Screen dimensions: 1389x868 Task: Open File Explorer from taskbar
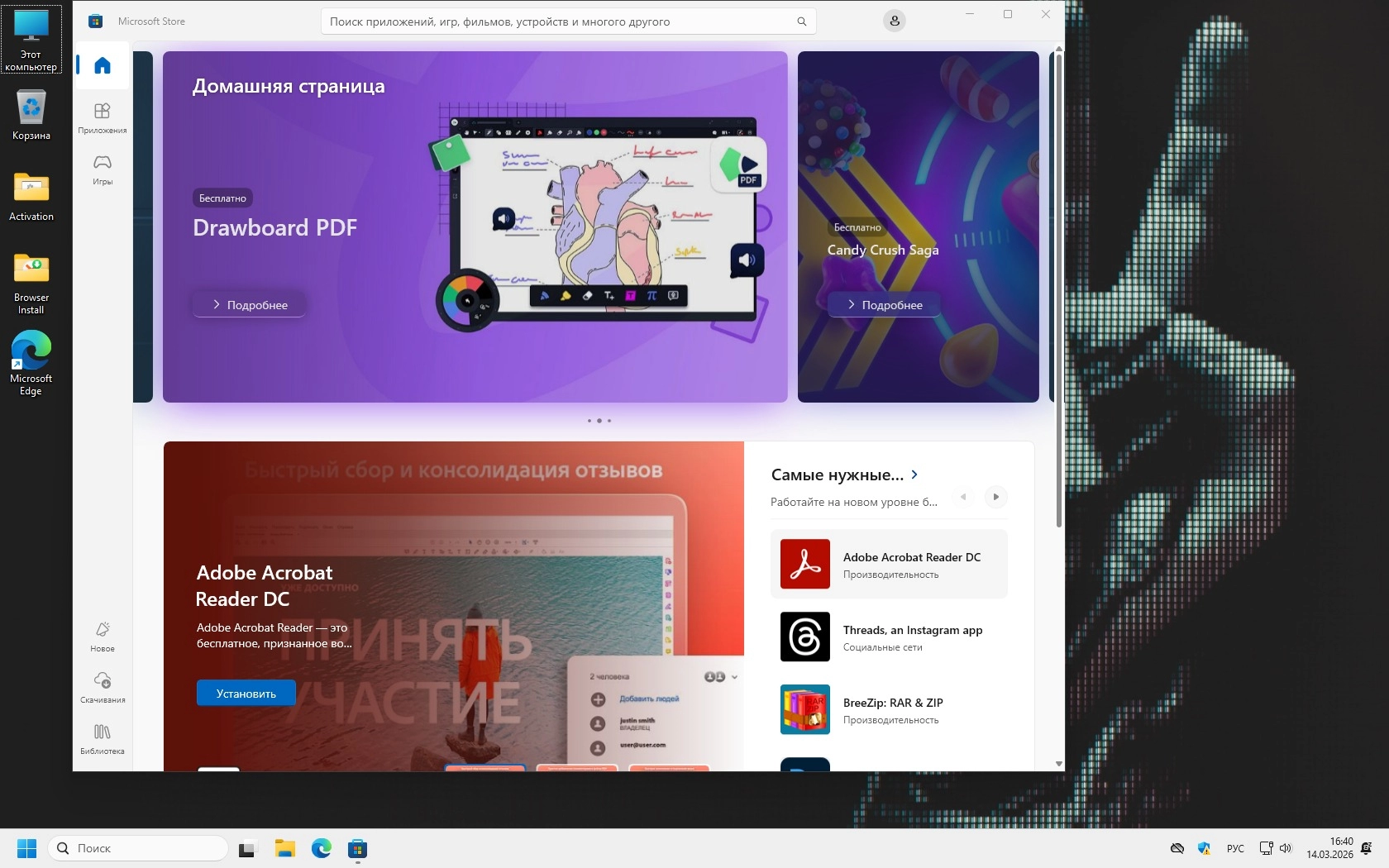coord(285,848)
